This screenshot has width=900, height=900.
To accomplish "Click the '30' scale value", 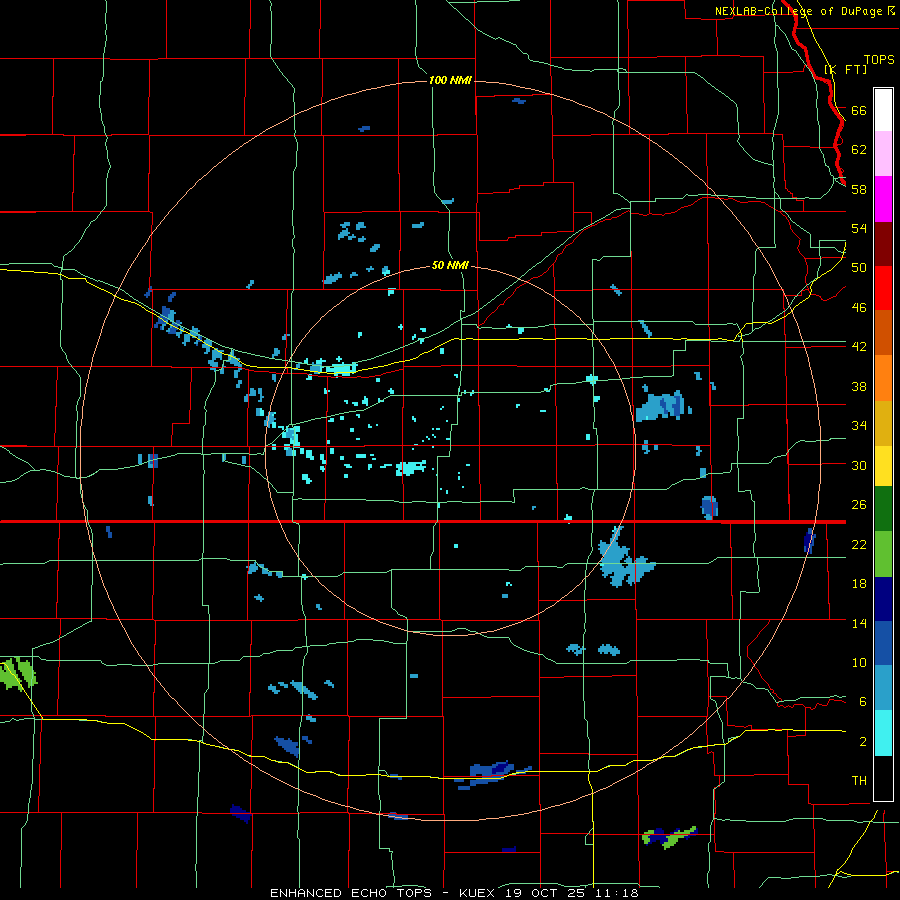I will point(859,465).
